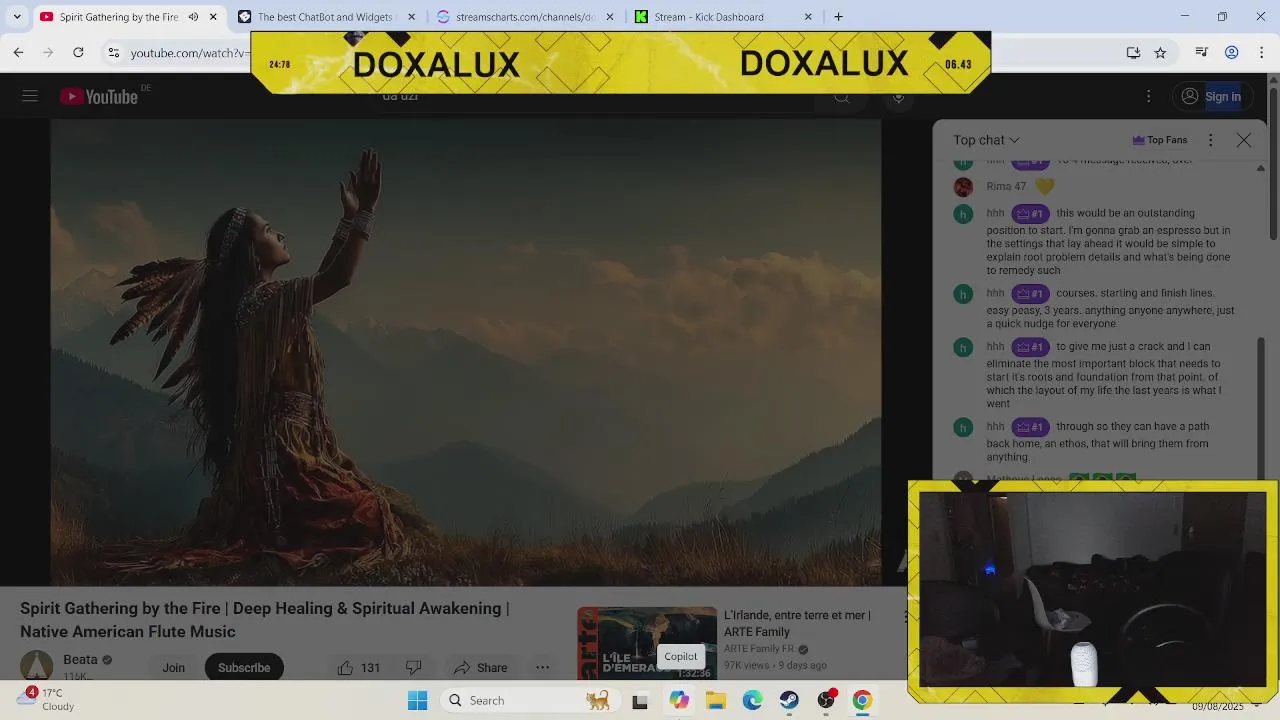Open the Beata channel name link
This screenshot has height=720, width=1280.
[80, 660]
